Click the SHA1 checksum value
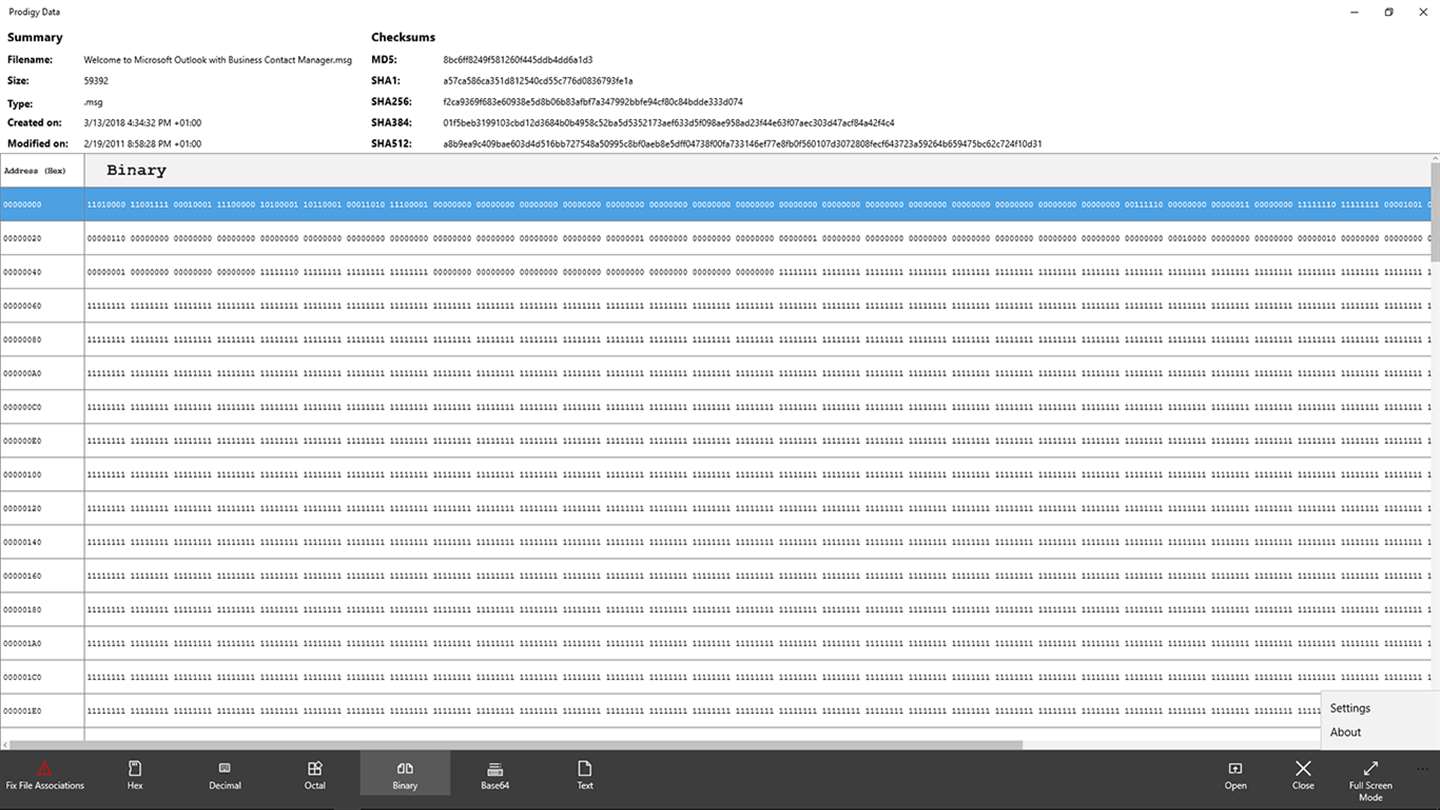 (538, 81)
